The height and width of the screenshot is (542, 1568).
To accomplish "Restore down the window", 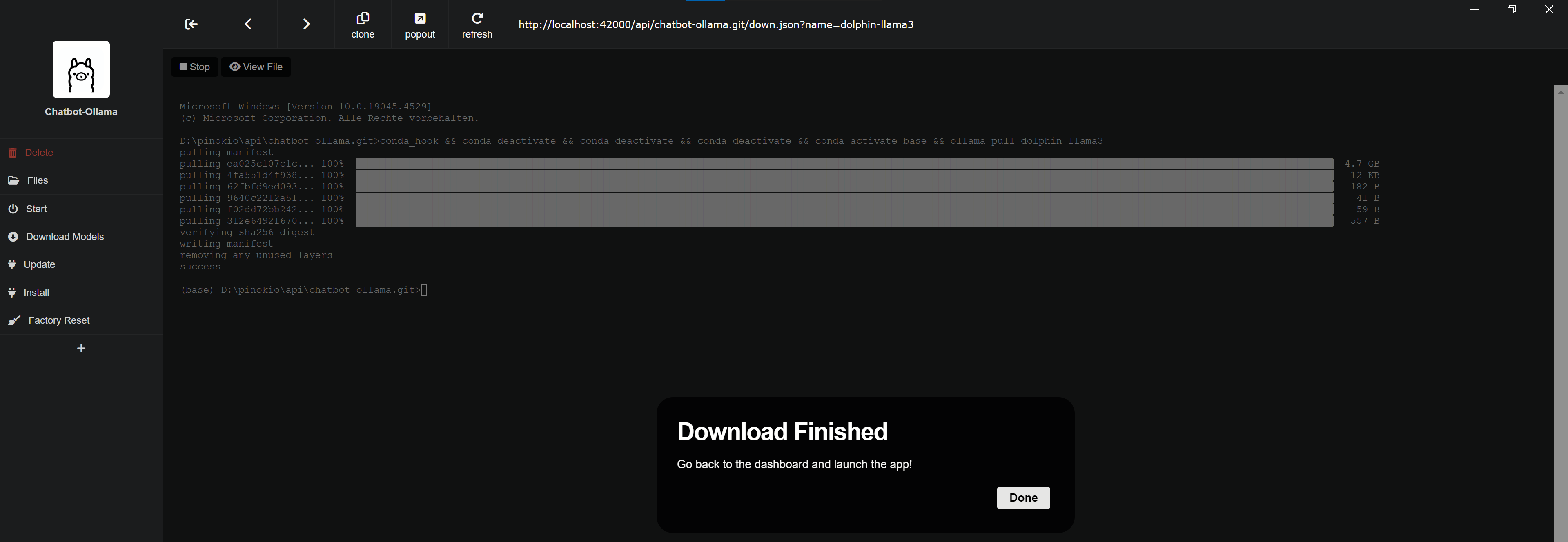I will point(1511,9).
